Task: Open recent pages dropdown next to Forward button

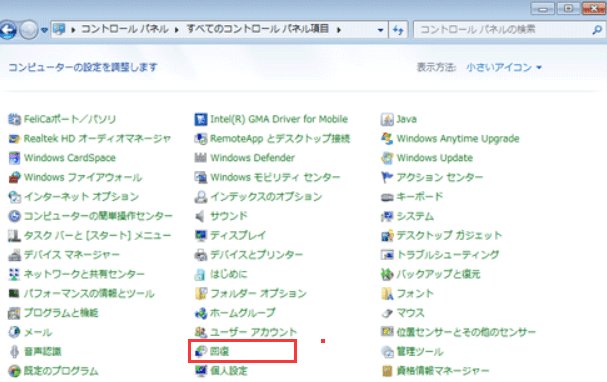Action: 44,30
